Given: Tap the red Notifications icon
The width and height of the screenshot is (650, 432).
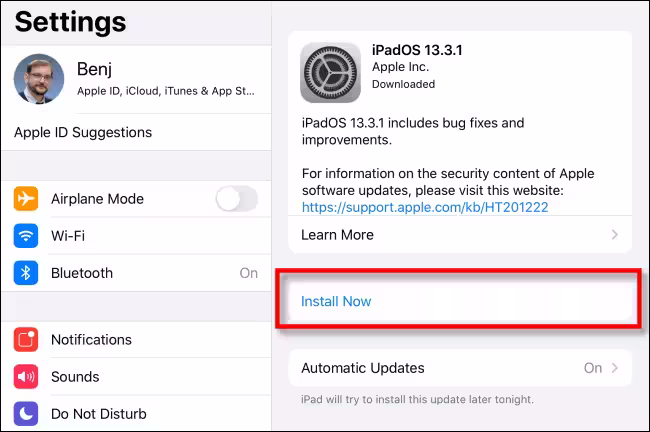Looking at the screenshot, I should (26, 340).
